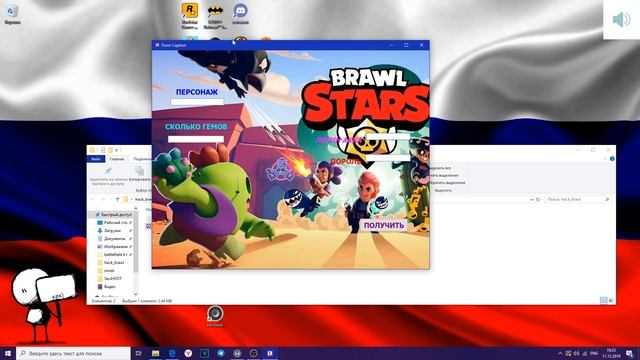Switch ENG input language in tray
640x360 pixels.
click(x=594, y=353)
